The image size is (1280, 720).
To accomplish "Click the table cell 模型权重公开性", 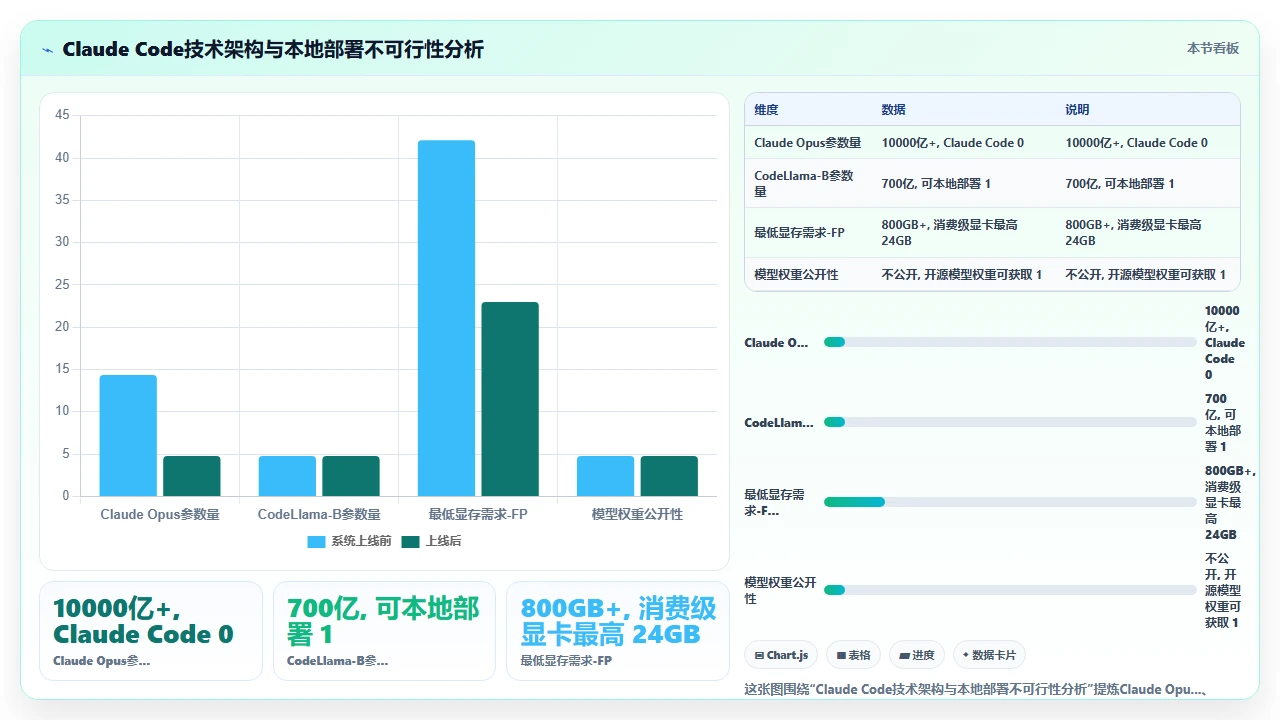I will 808,274.
